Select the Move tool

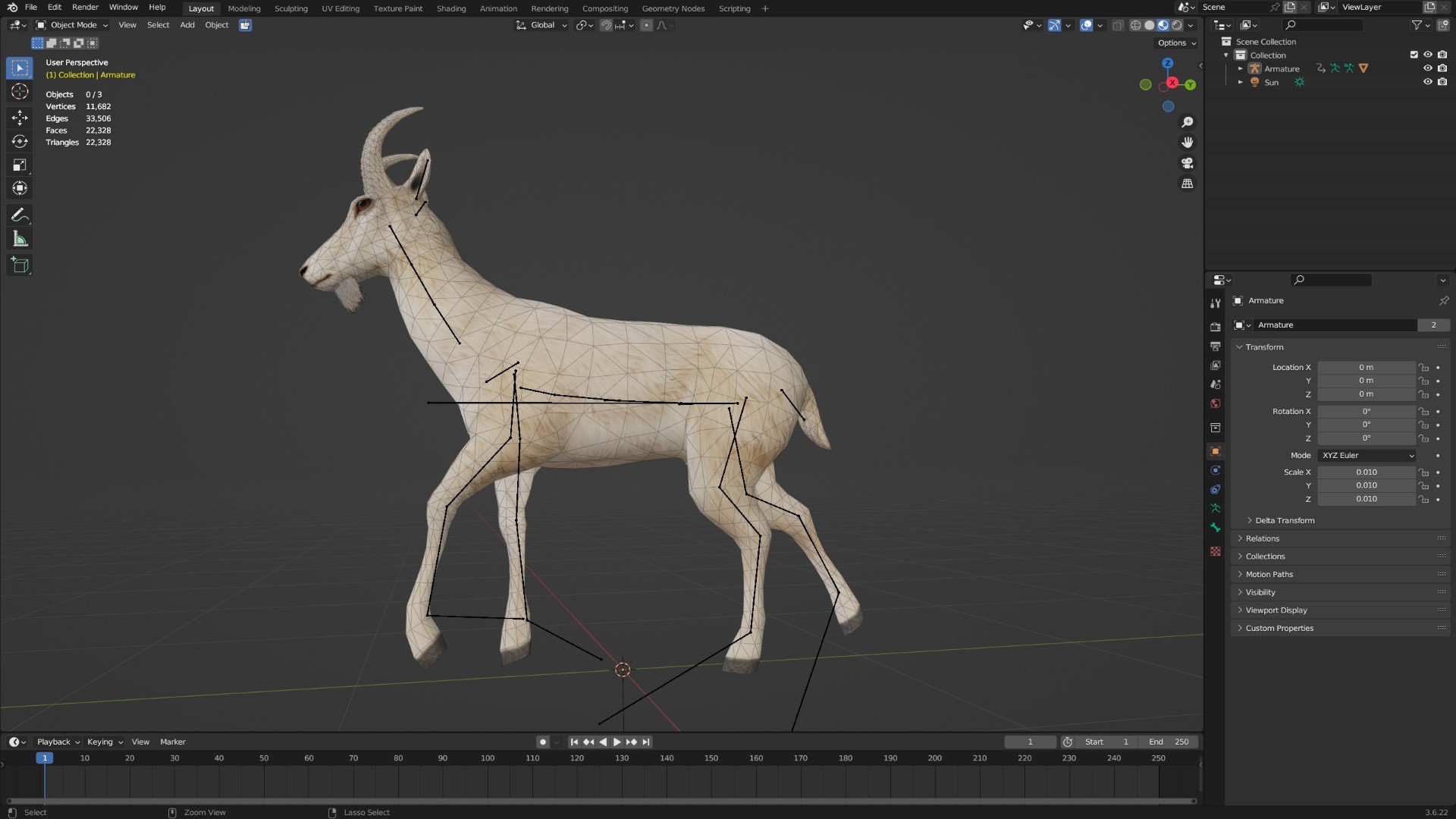[20, 117]
